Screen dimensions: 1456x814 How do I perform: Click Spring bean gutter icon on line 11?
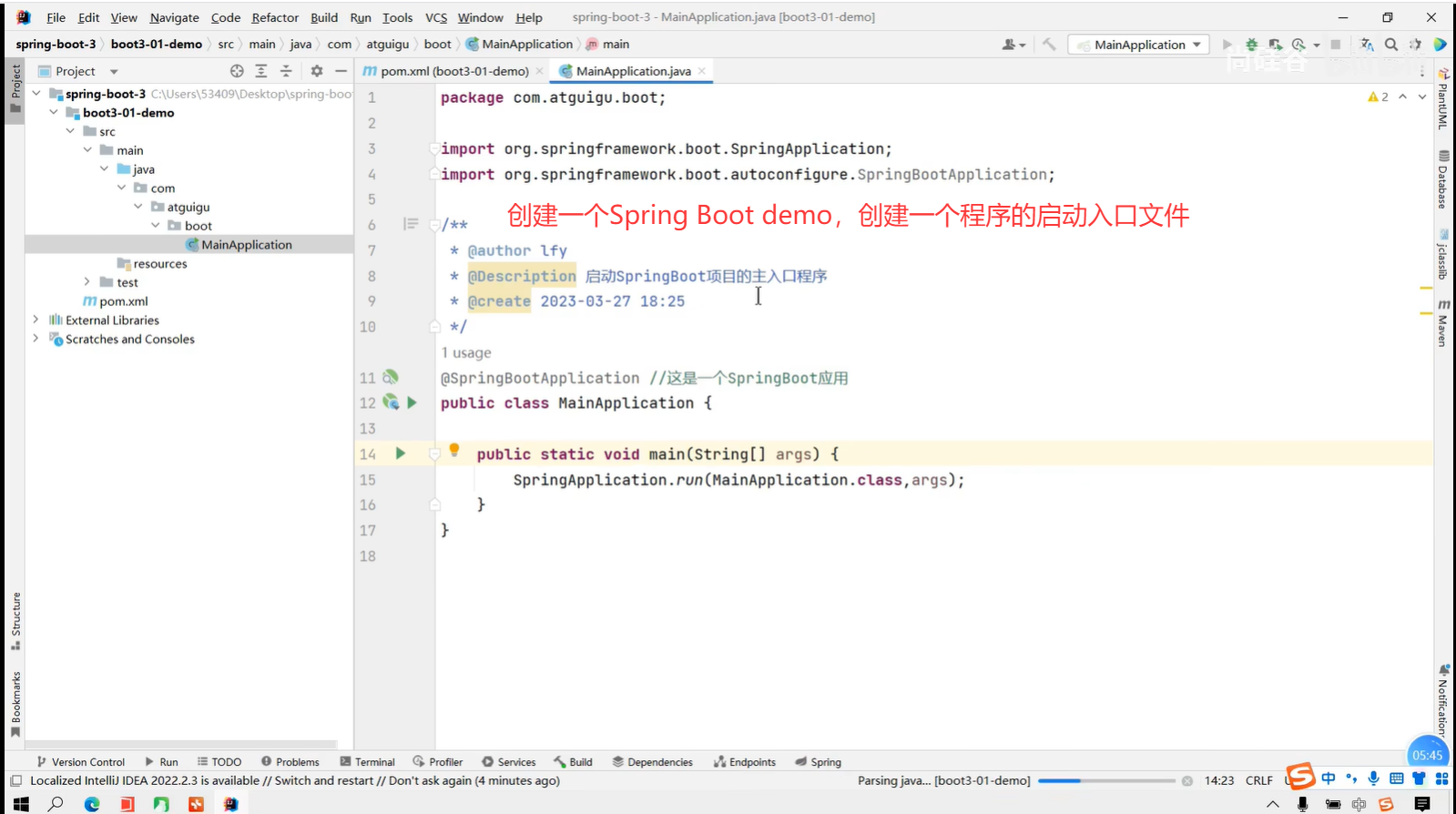click(391, 377)
